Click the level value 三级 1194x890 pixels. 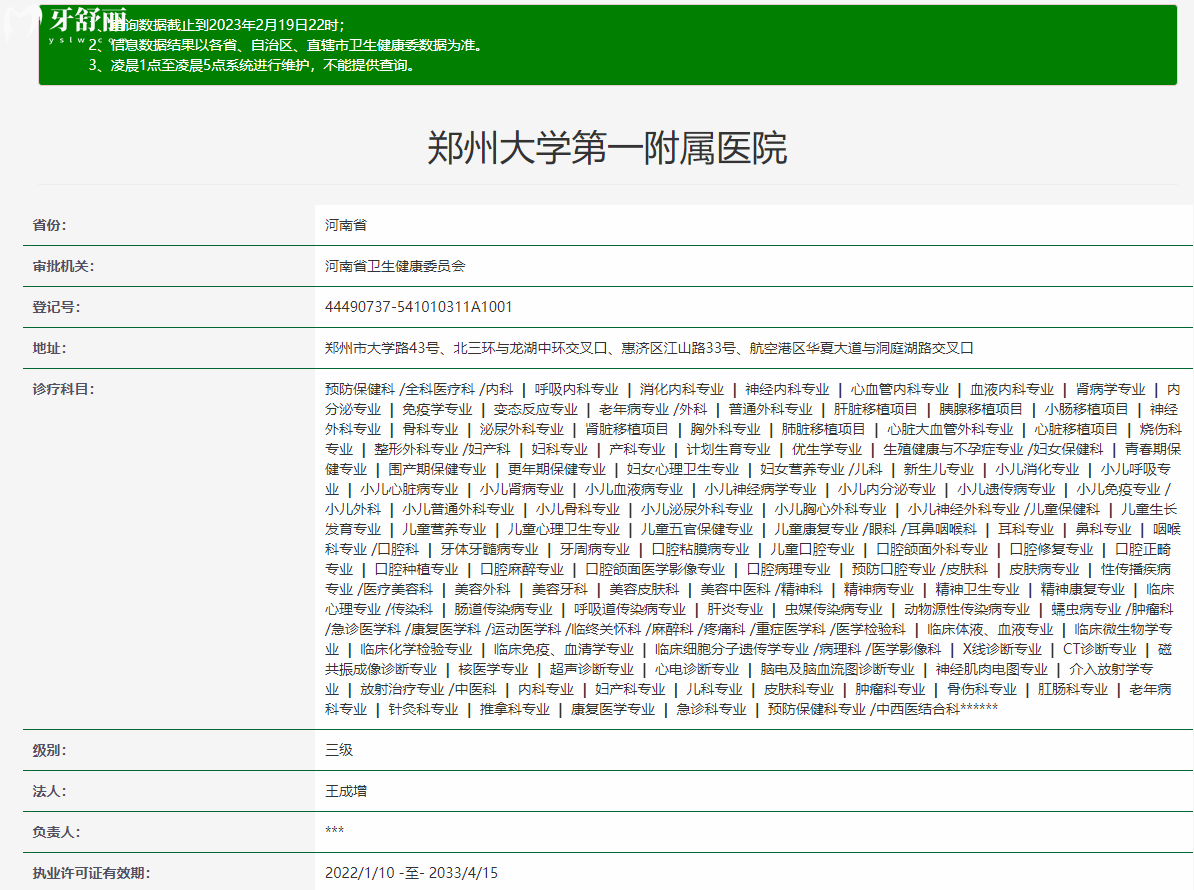tap(339, 750)
